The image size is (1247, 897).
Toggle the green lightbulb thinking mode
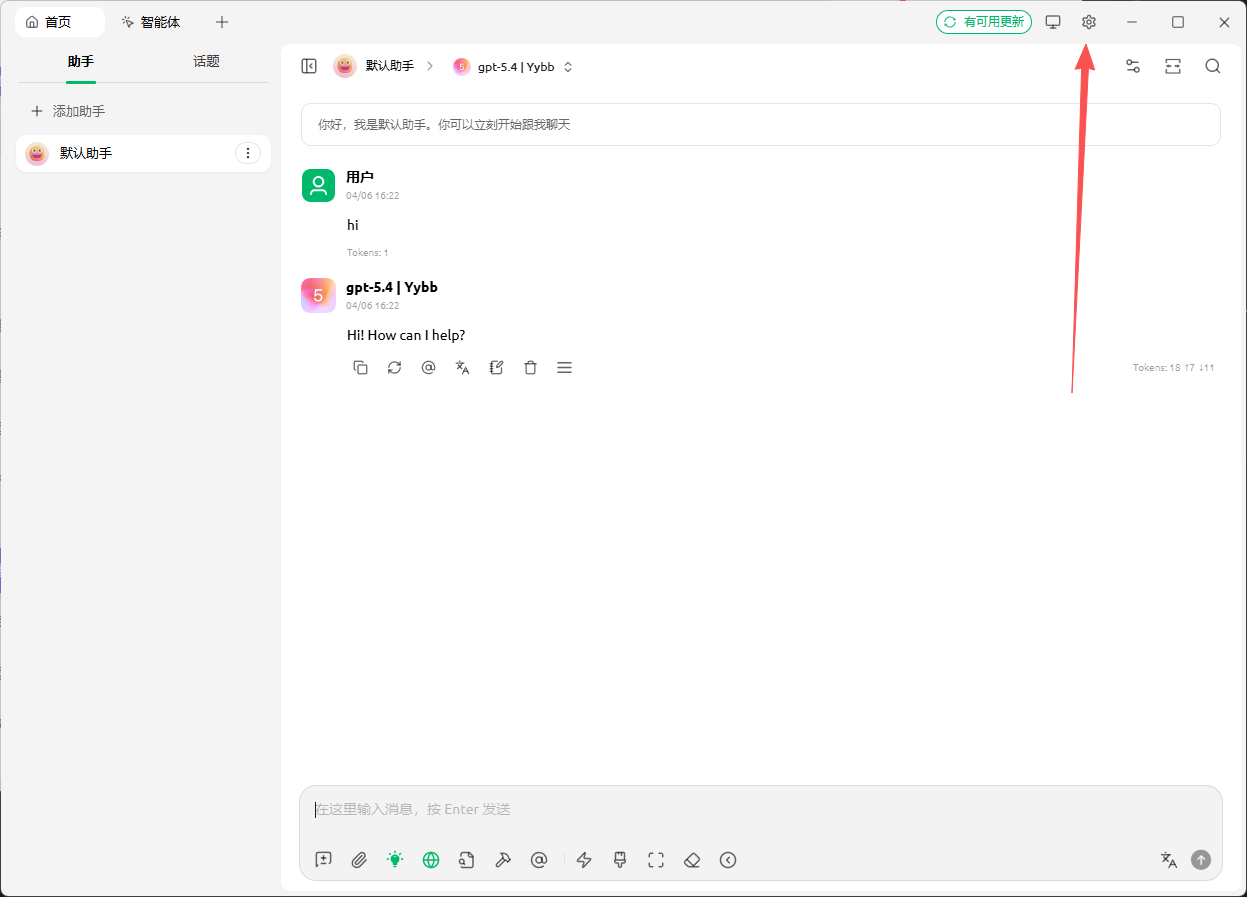395,860
